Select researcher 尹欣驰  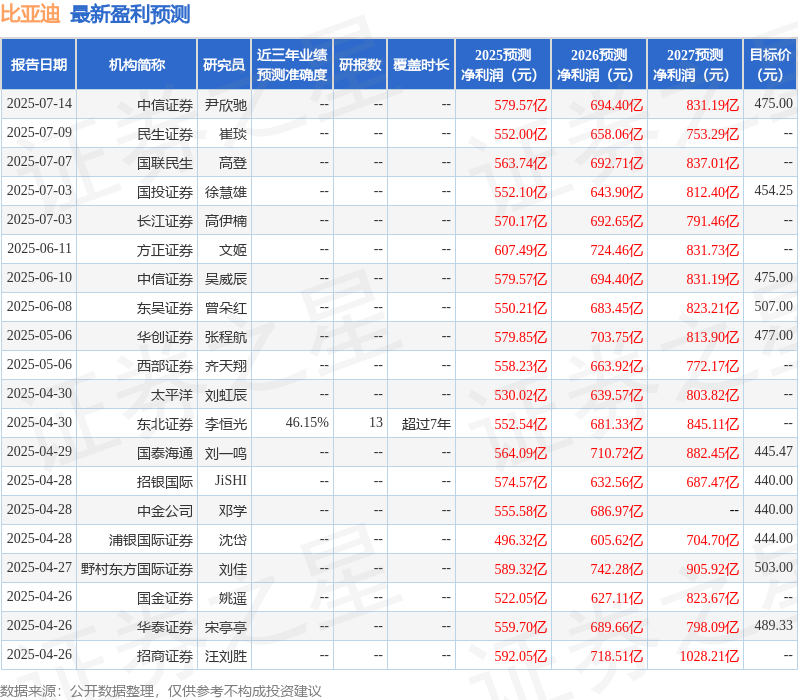[226, 105]
